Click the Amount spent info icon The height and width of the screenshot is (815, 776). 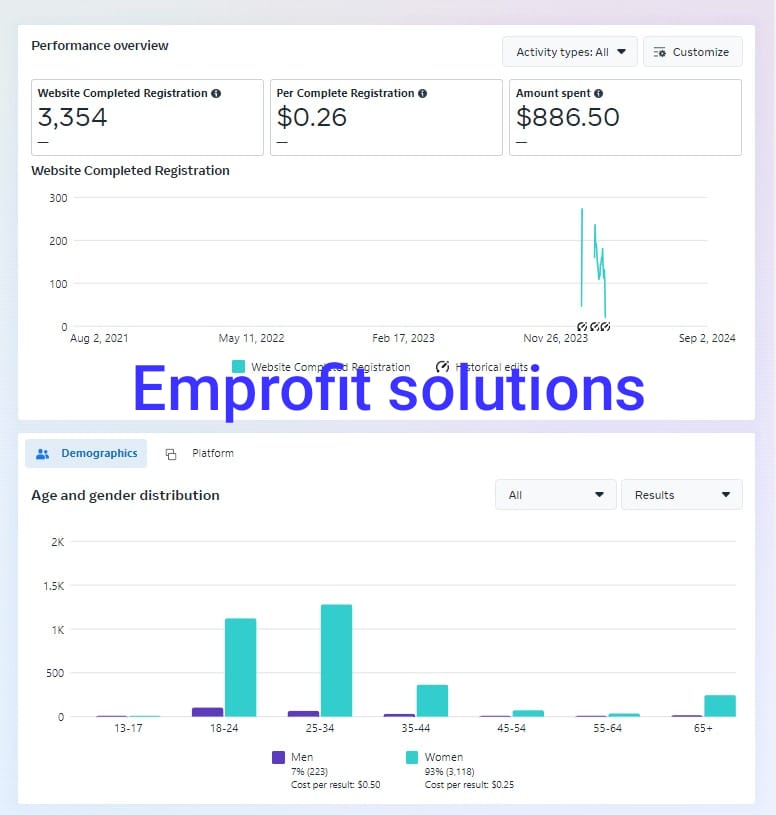click(x=598, y=93)
